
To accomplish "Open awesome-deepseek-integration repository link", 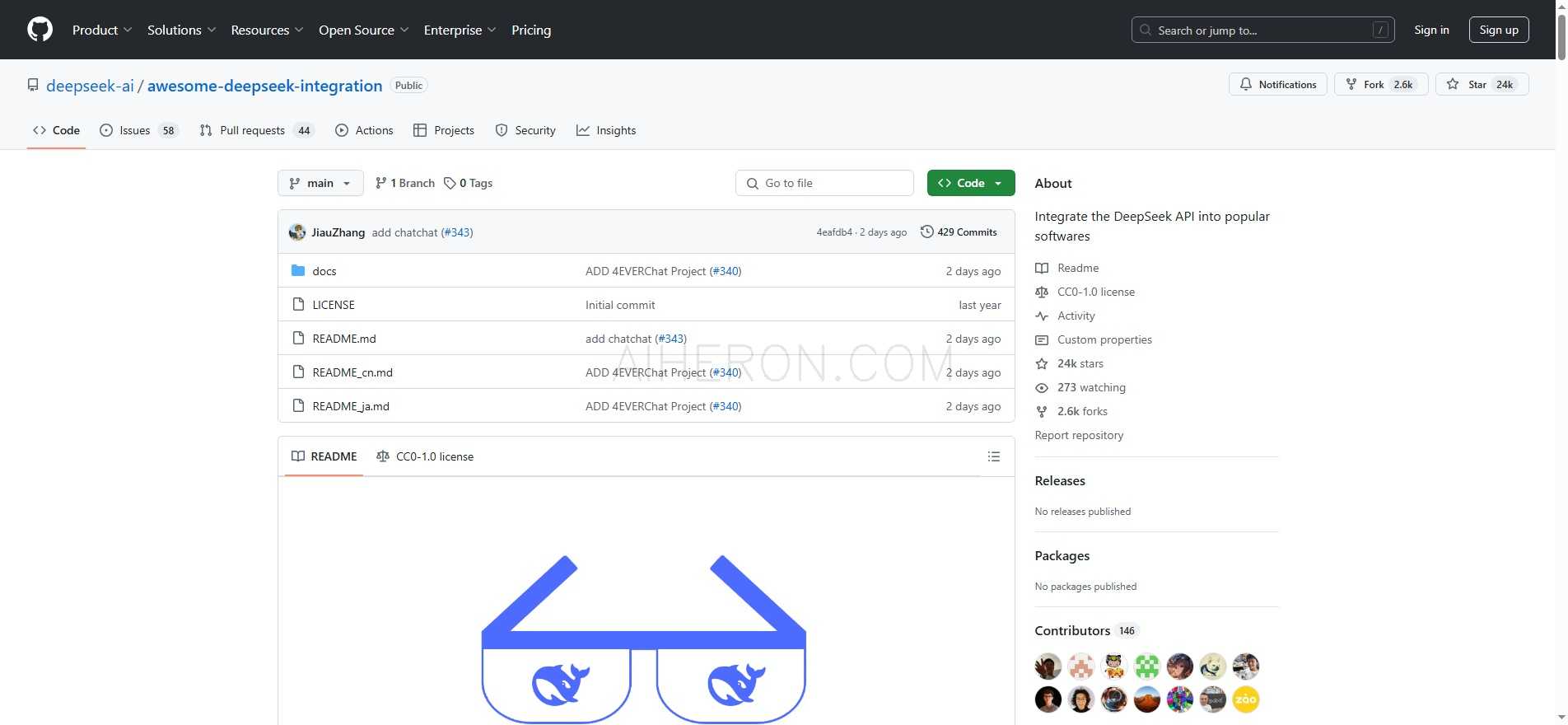I will (x=264, y=86).
